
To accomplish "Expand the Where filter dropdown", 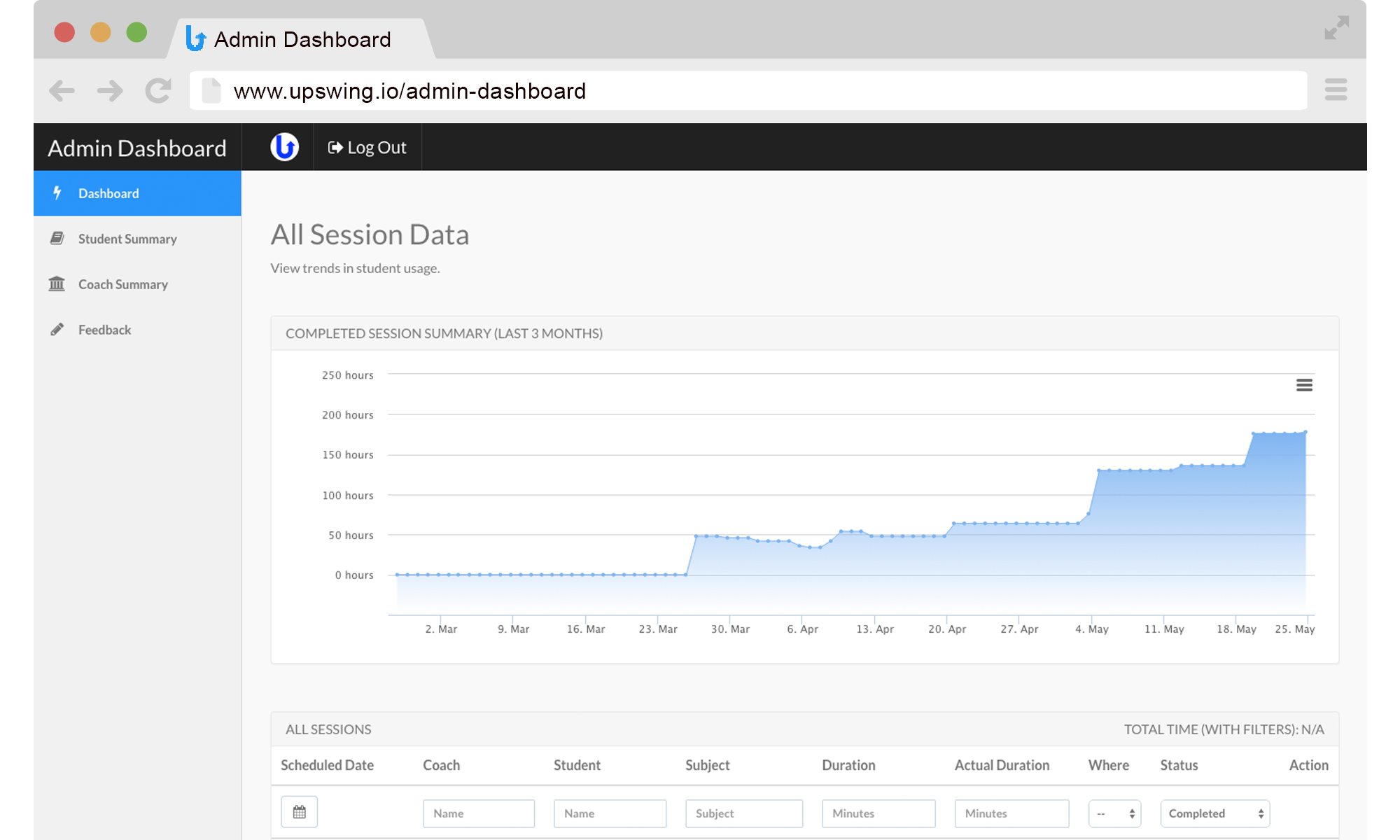I will coord(1115,813).
